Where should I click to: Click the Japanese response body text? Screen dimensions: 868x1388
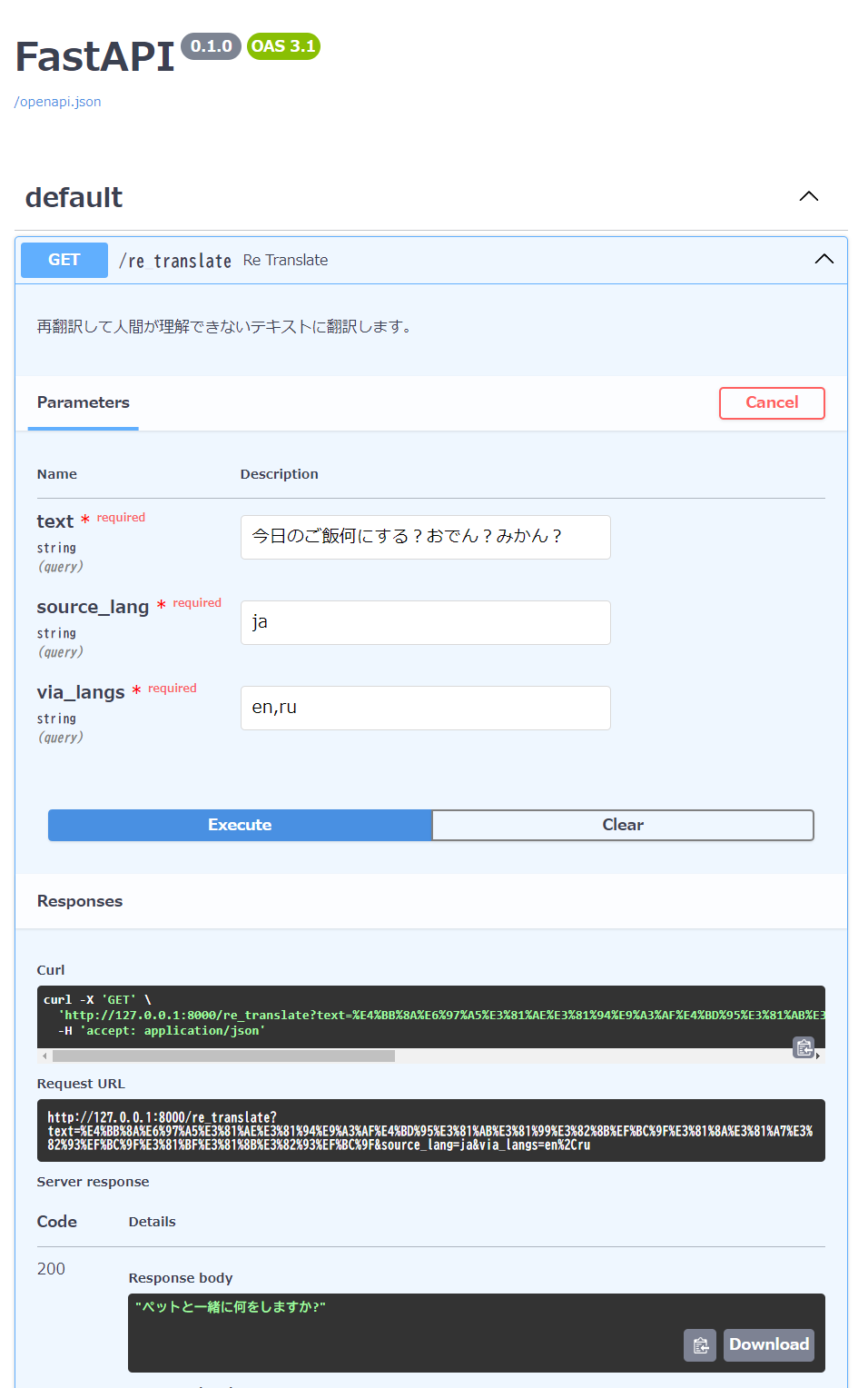pos(231,1307)
